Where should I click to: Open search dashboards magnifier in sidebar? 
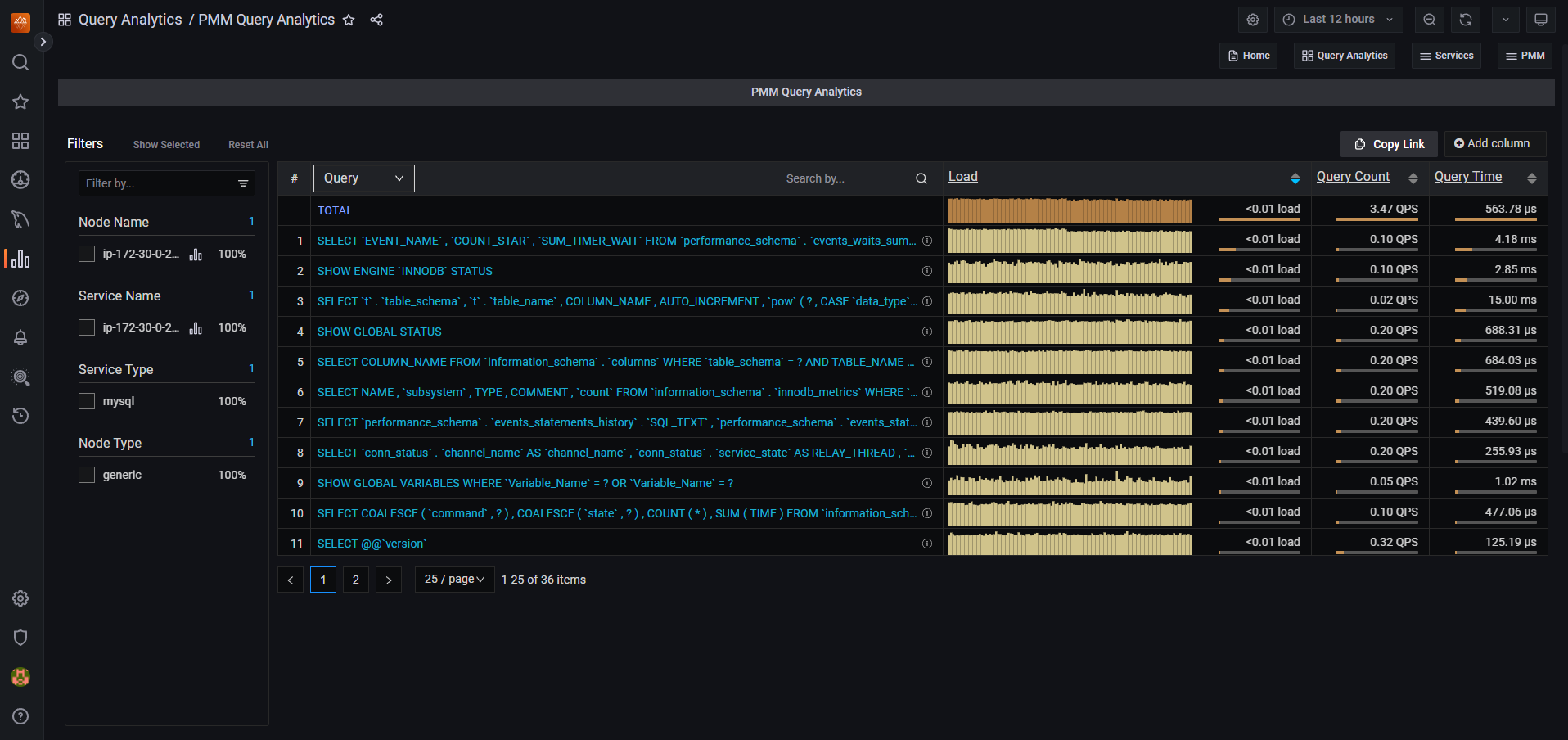(x=20, y=63)
